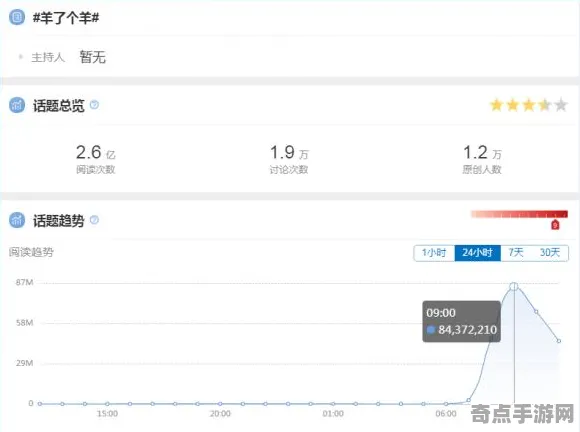Click the 09:00 peak data point

(x=514, y=286)
